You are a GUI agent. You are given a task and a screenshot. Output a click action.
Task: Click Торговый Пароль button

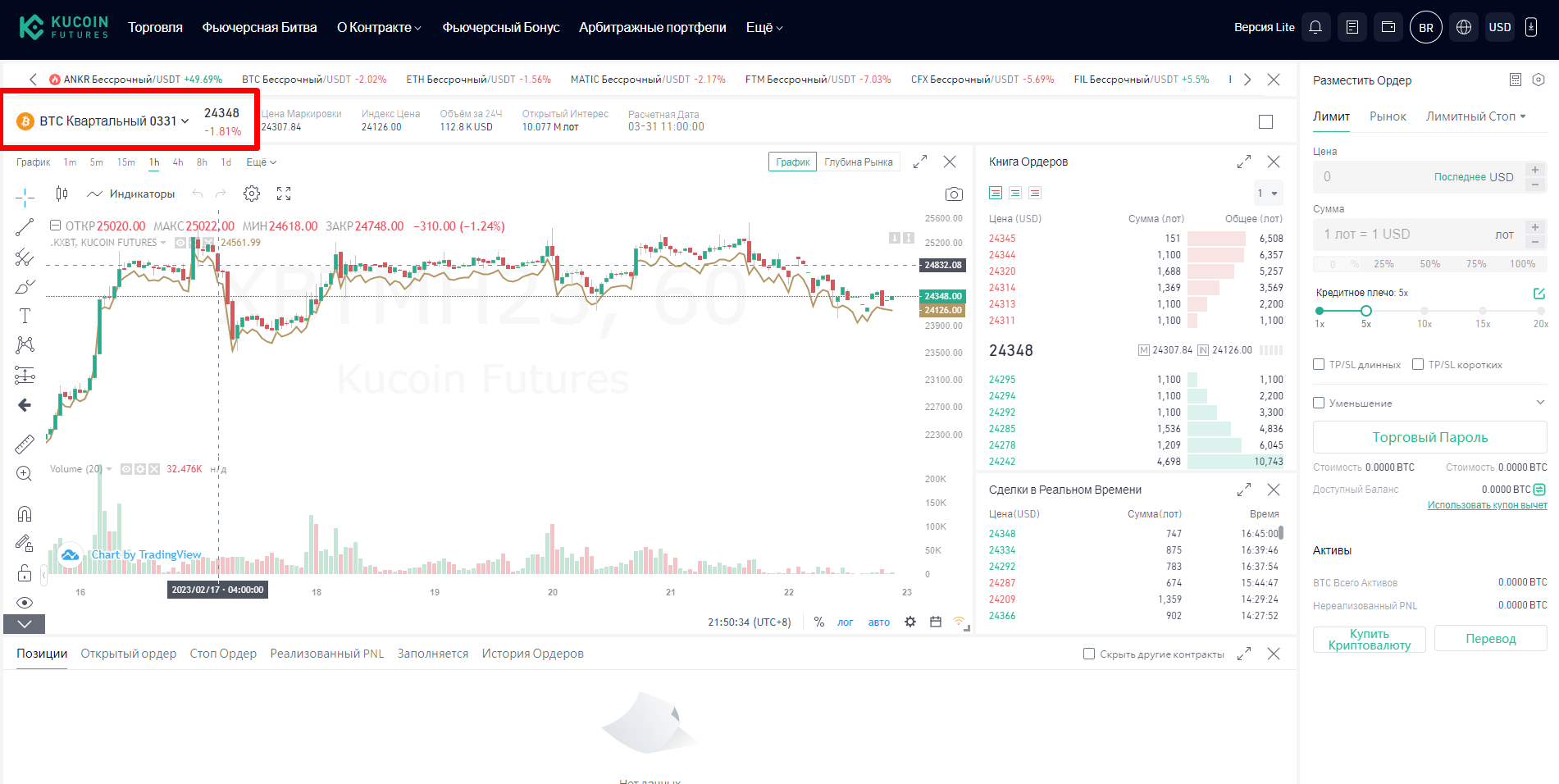pyautogui.click(x=1429, y=437)
